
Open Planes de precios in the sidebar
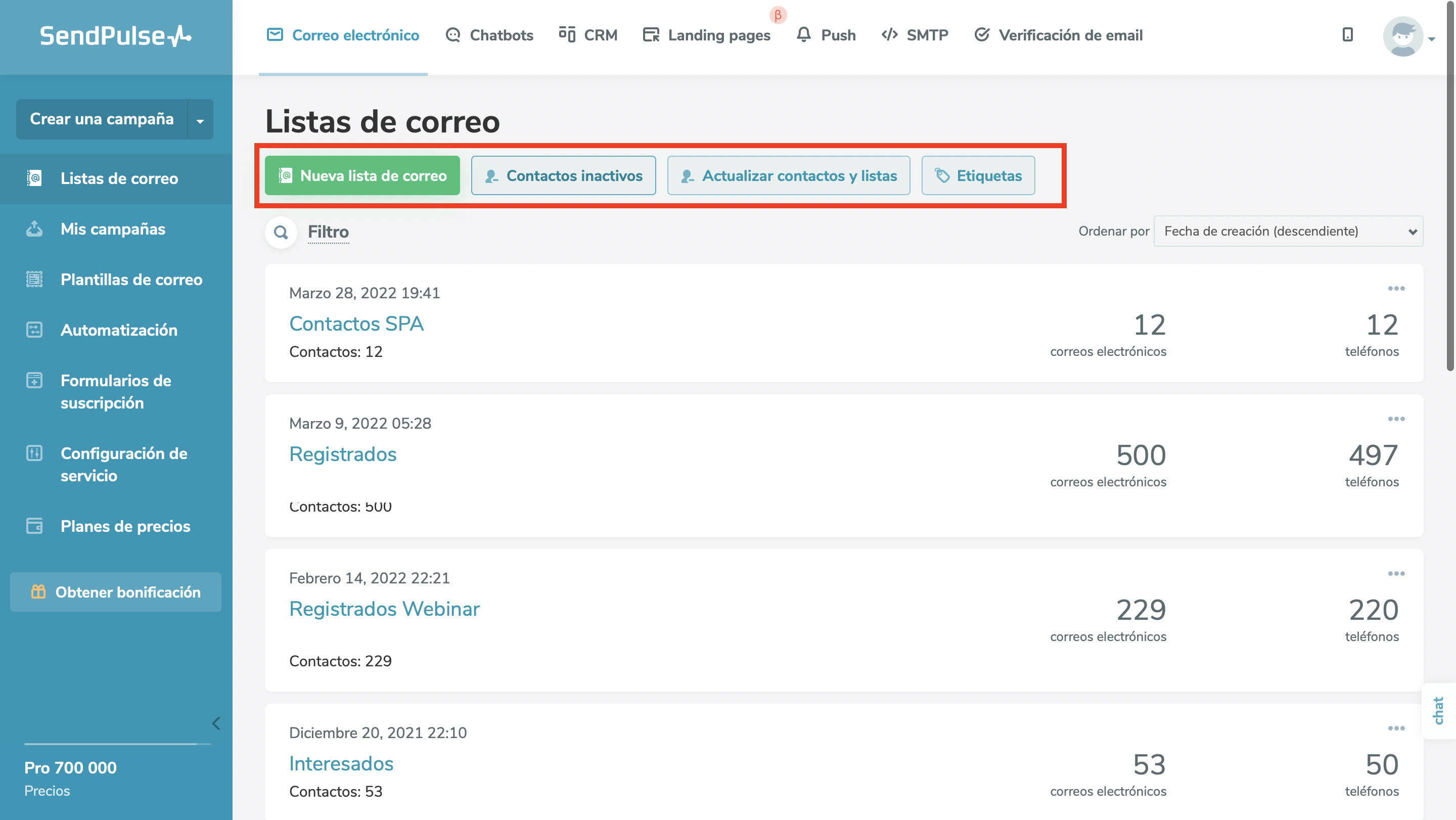[x=116, y=526]
